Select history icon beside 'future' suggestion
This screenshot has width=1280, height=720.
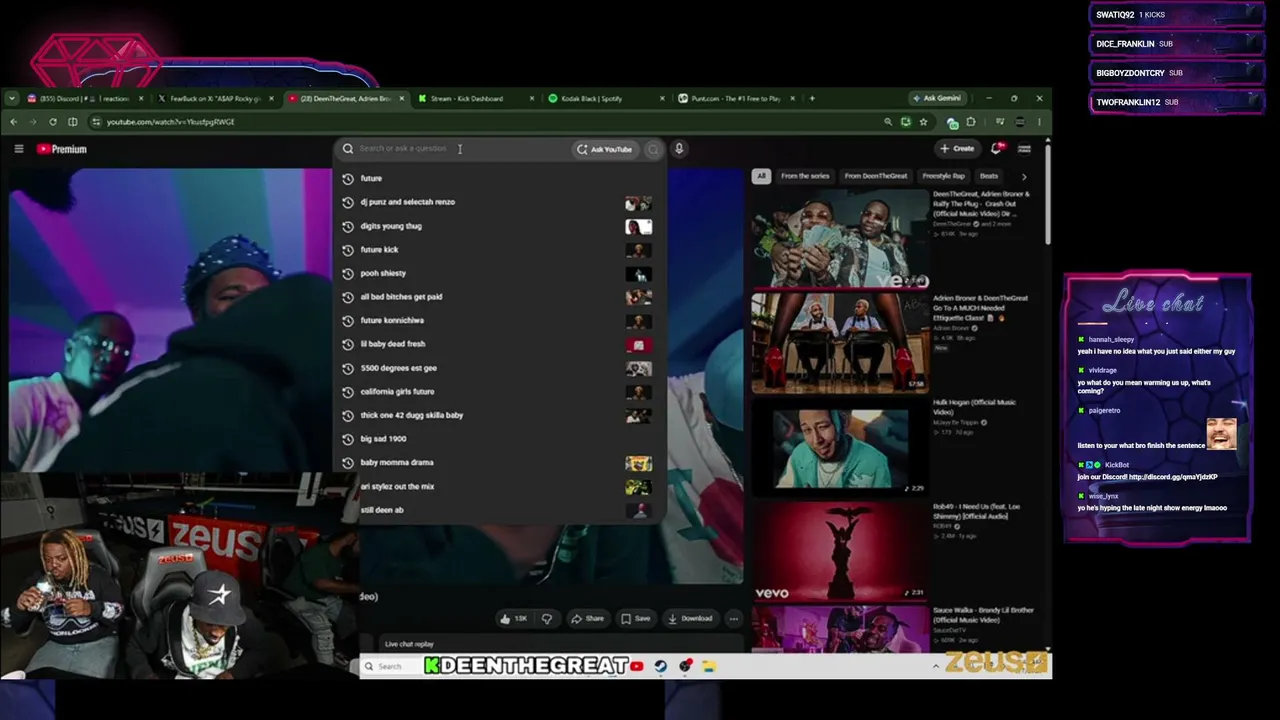(x=348, y=178)
